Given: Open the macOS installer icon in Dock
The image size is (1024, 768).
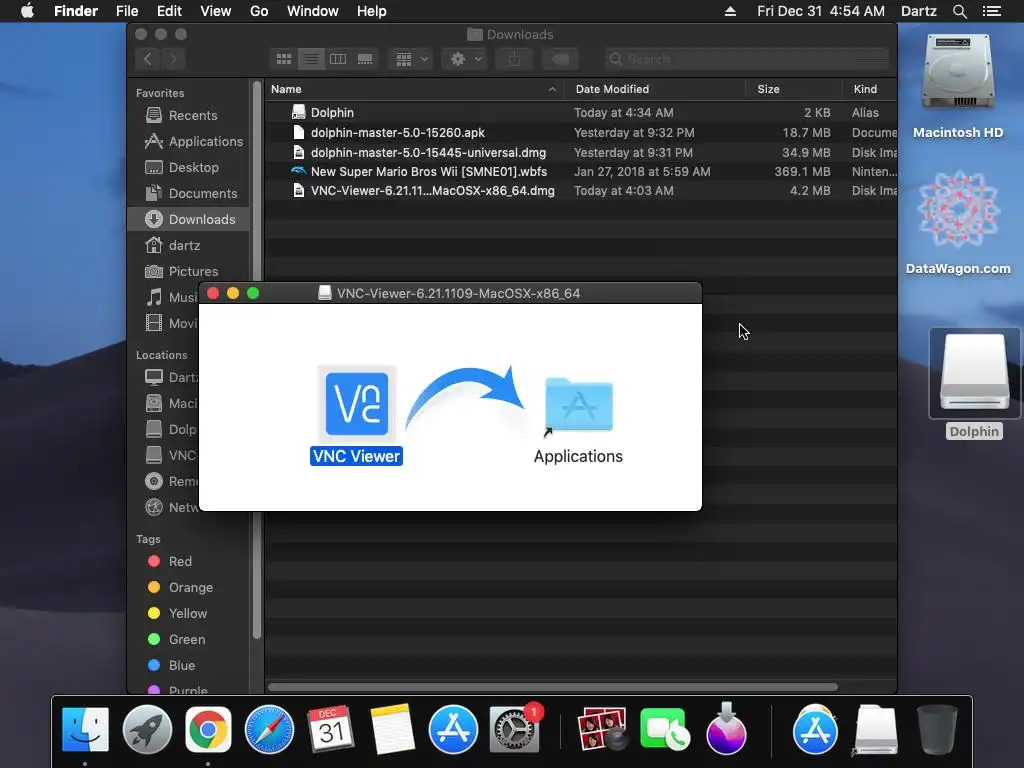Looking at the screenshot, I should coord(726,729).
